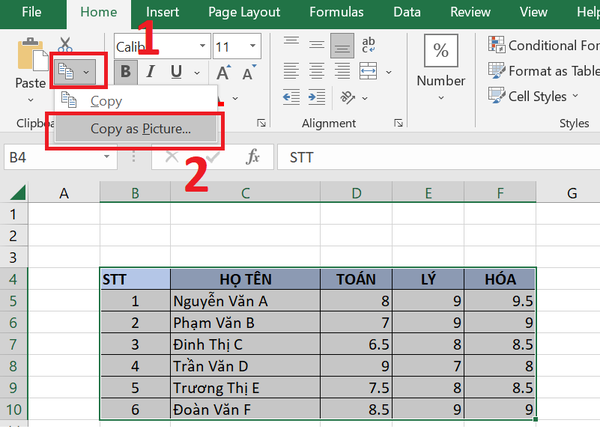Click Increase Font Size icon
Viewport: 600px width, 429px height.
(x=223, y=72)
